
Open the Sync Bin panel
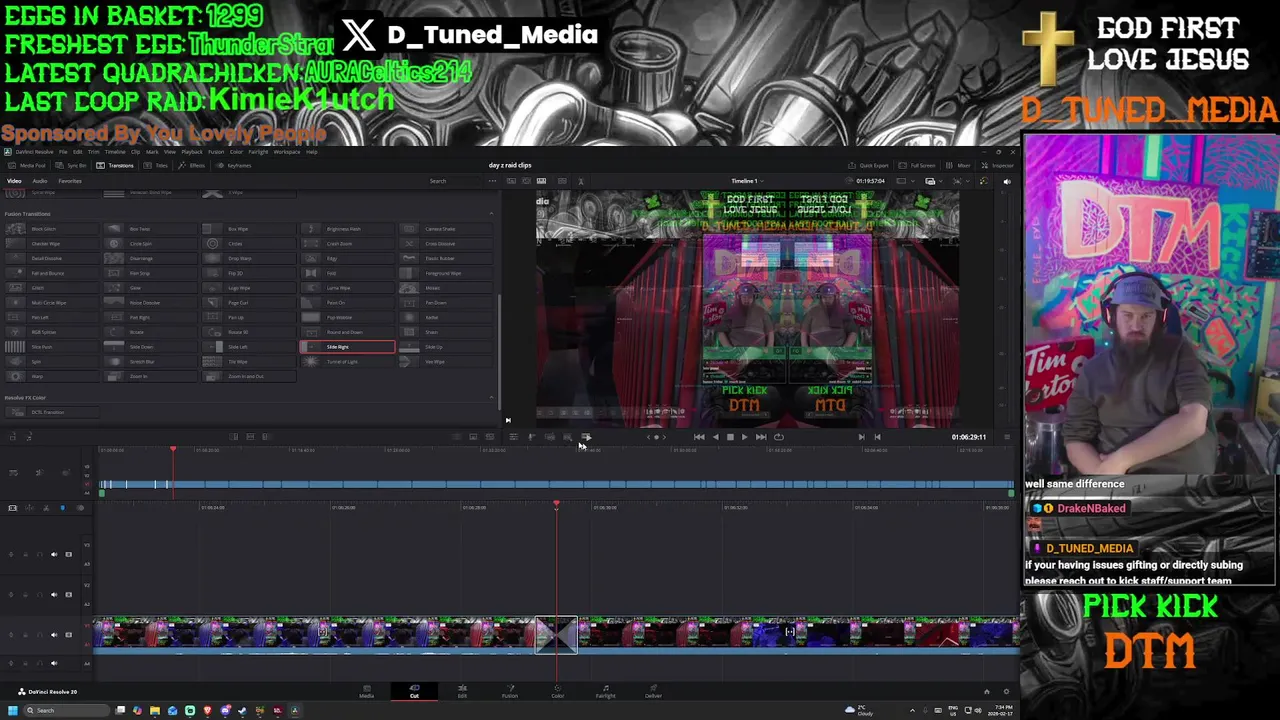tap(70, 165)
